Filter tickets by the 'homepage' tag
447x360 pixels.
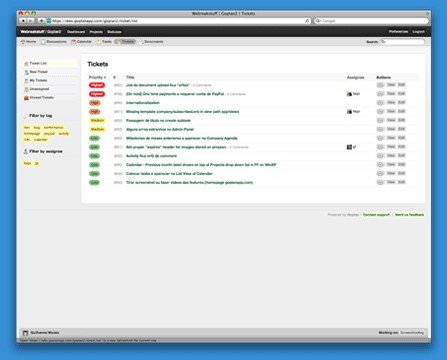coord(32,133)
